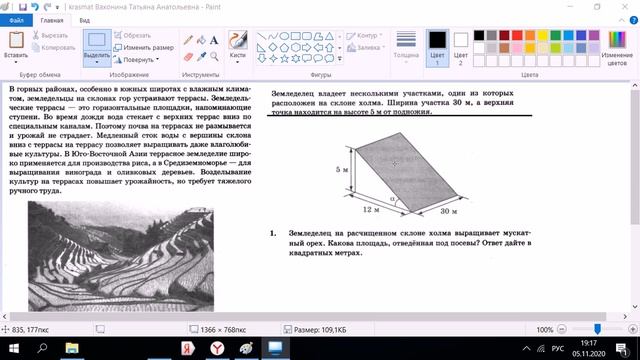
Task: Switch to the Вид tab
Action: (x=84, y=20)
